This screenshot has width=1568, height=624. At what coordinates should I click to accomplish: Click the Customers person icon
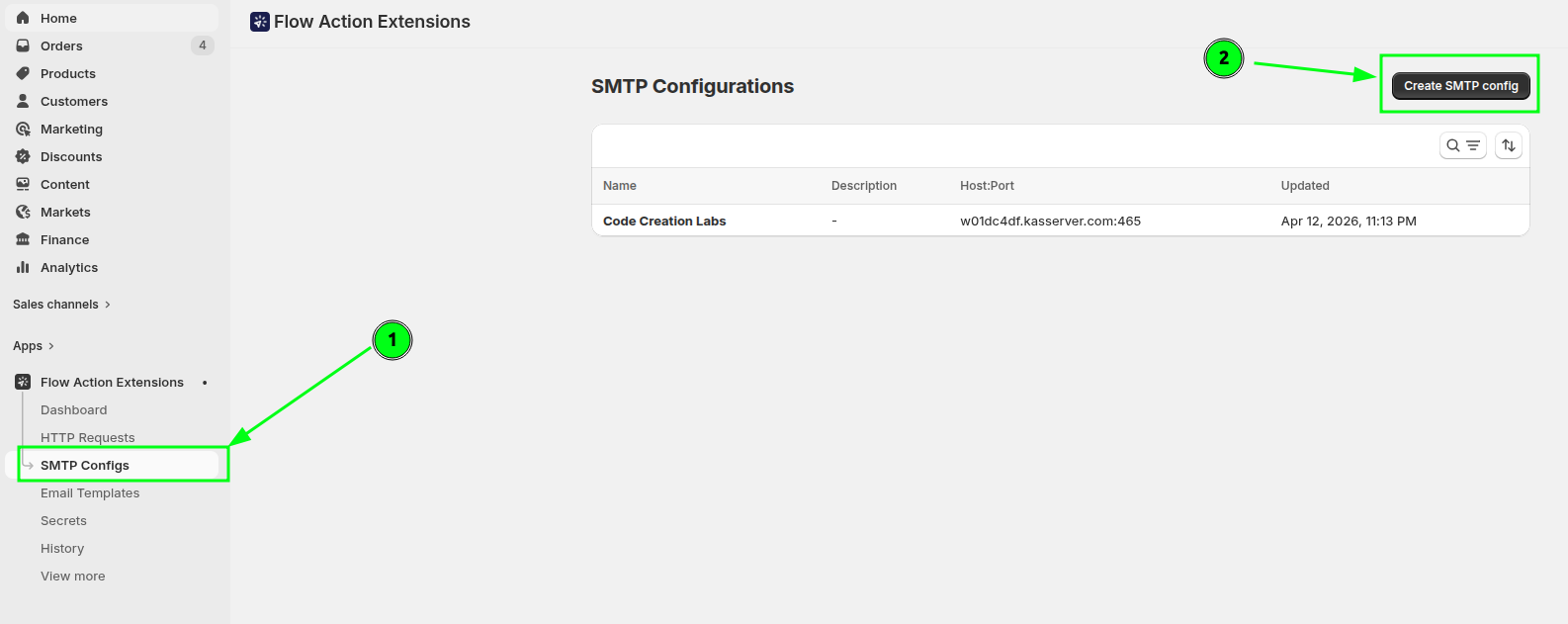23,101
